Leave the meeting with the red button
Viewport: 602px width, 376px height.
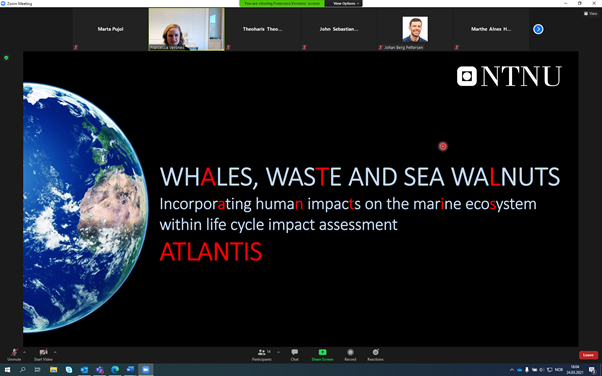point(588,355)
